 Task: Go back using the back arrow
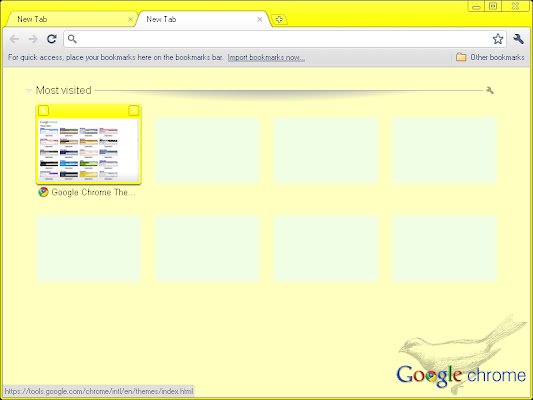(x=14, y=39)
